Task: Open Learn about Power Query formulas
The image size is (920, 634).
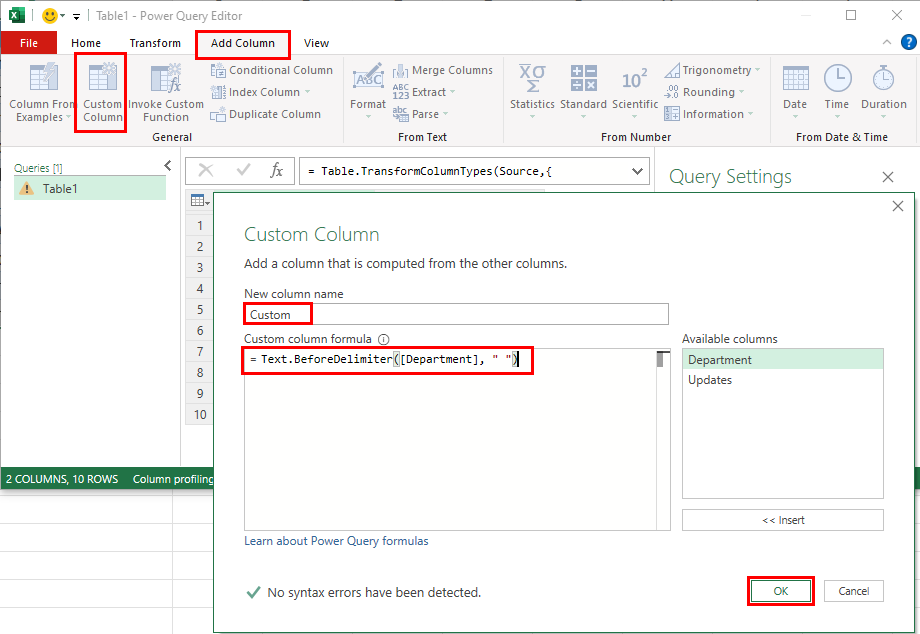Action: [336, 541]
